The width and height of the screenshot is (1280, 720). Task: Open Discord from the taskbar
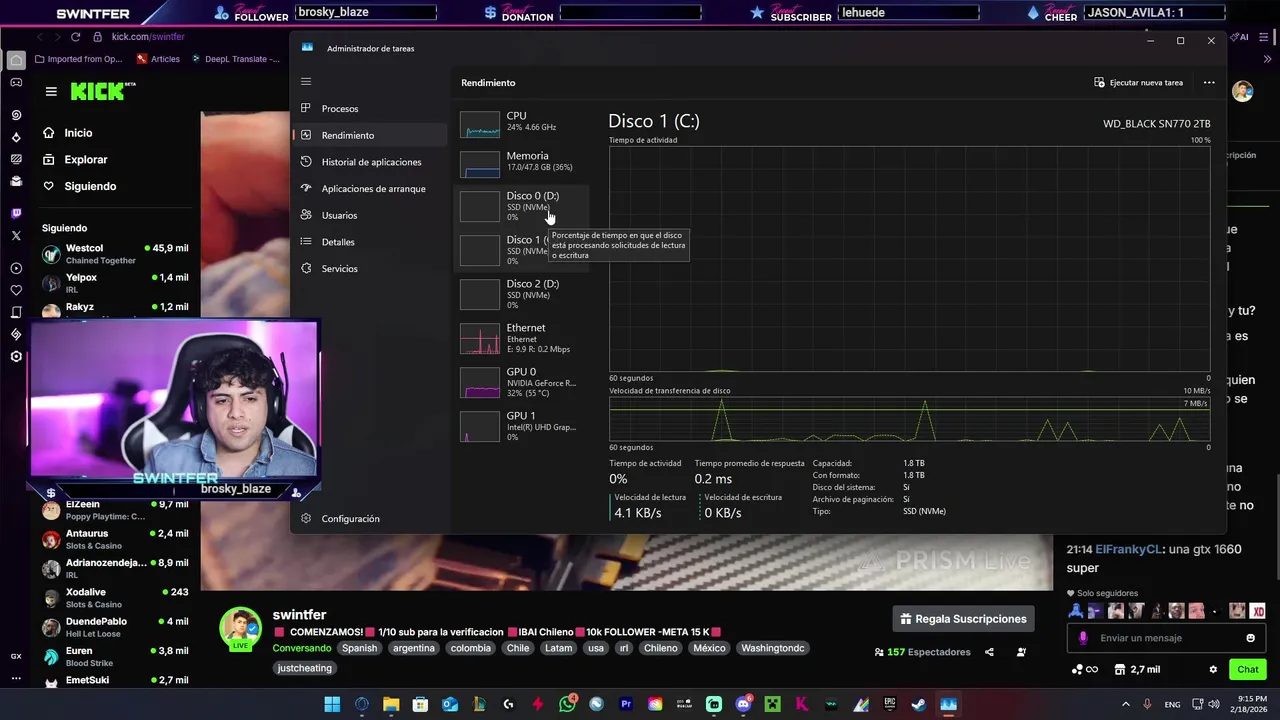point(743,704)
